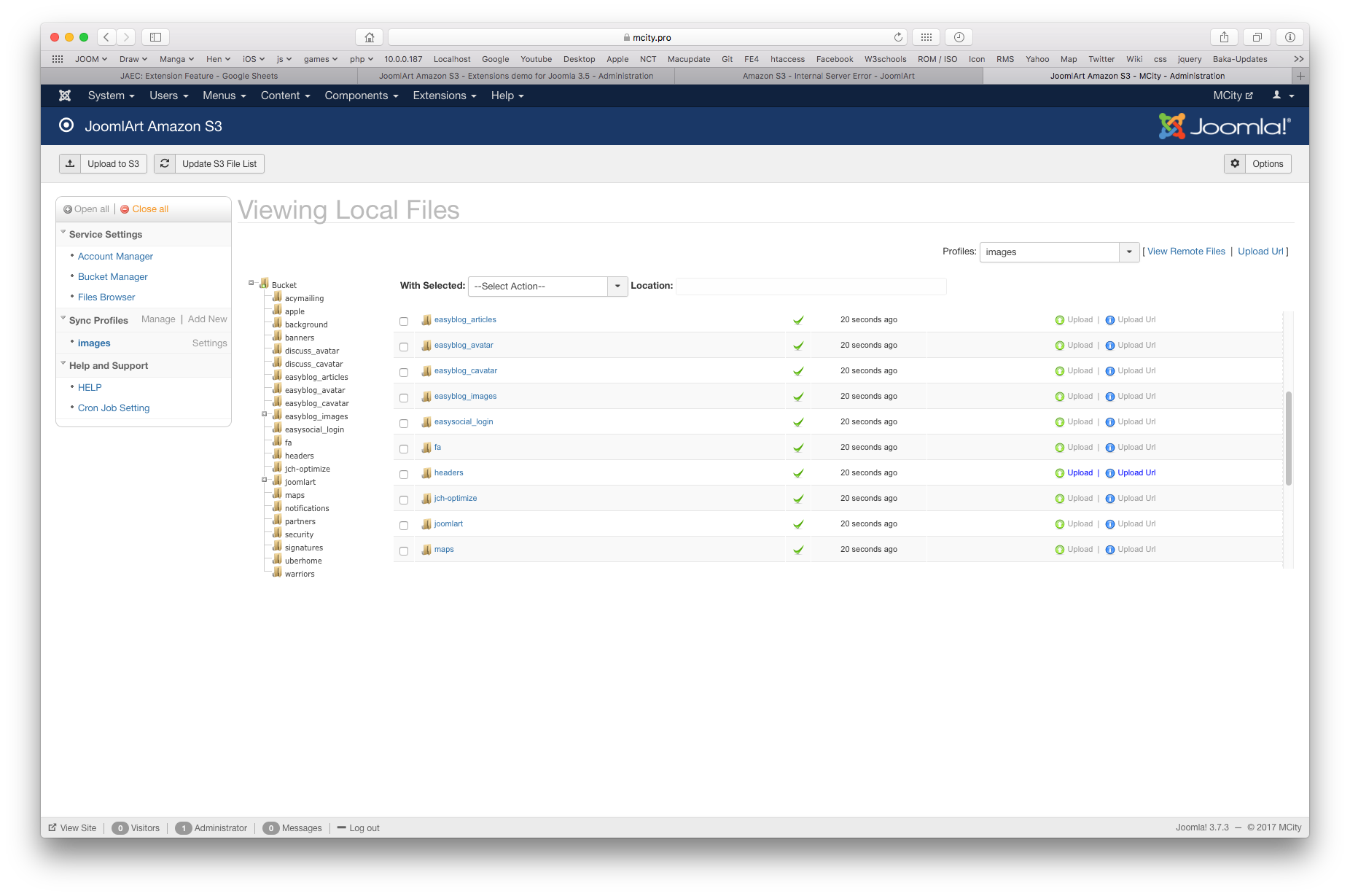
Task: Tick the checkbox for the fa folder
Action: tap(404, 449)
